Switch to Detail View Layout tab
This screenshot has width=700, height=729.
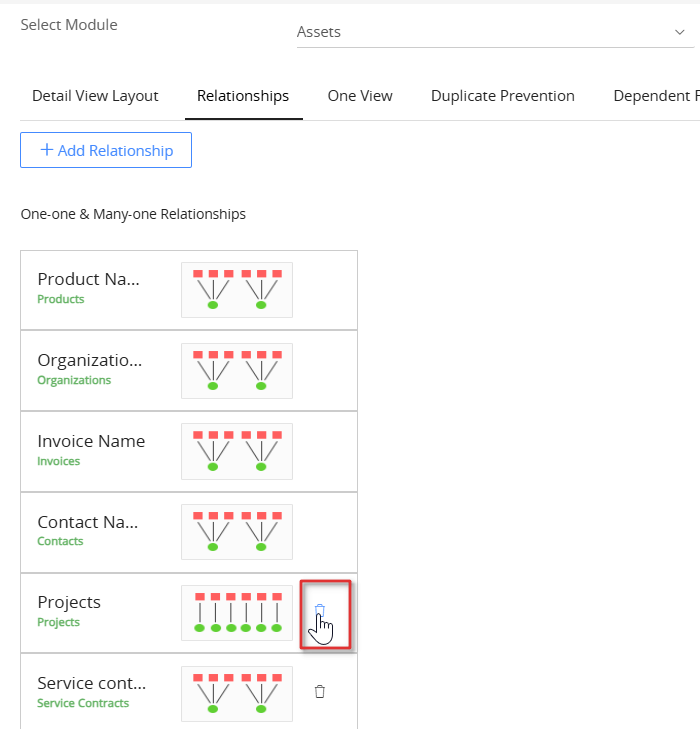pyautogui.click(x=95, y=96)
